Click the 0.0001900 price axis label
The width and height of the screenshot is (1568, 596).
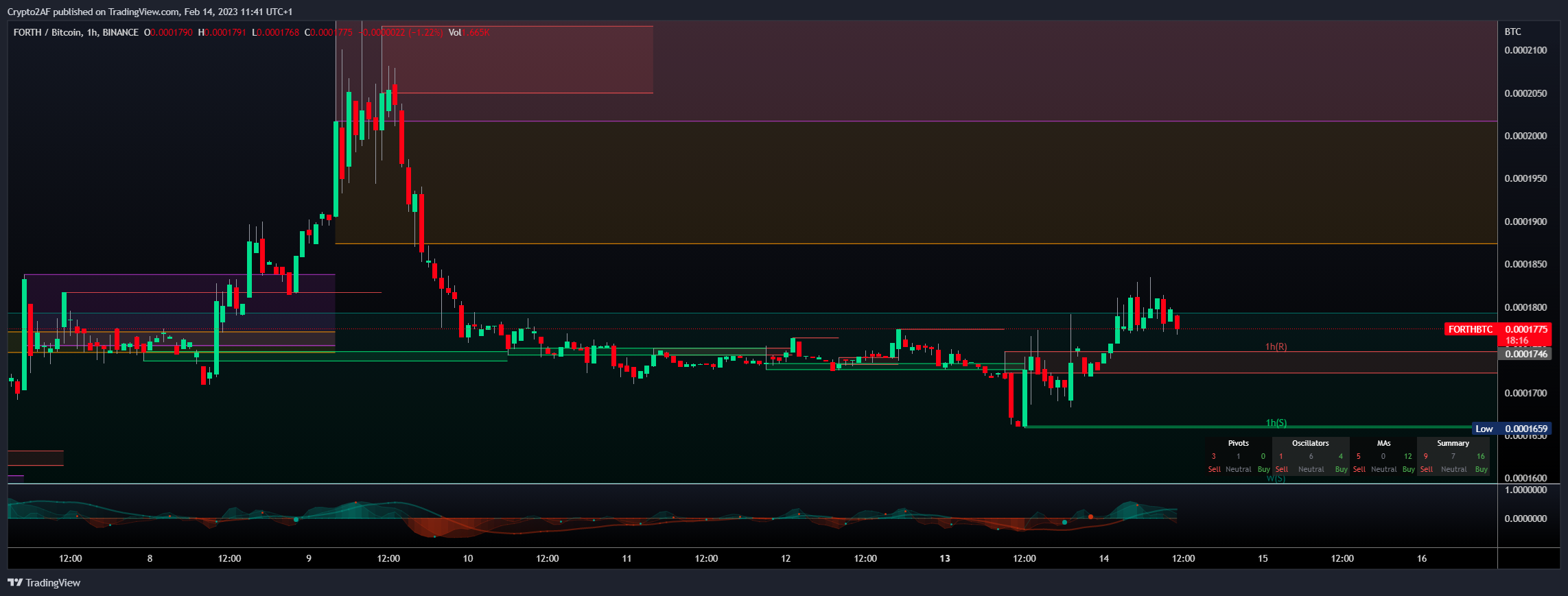pyautogui.click(x=1525, y=222)
